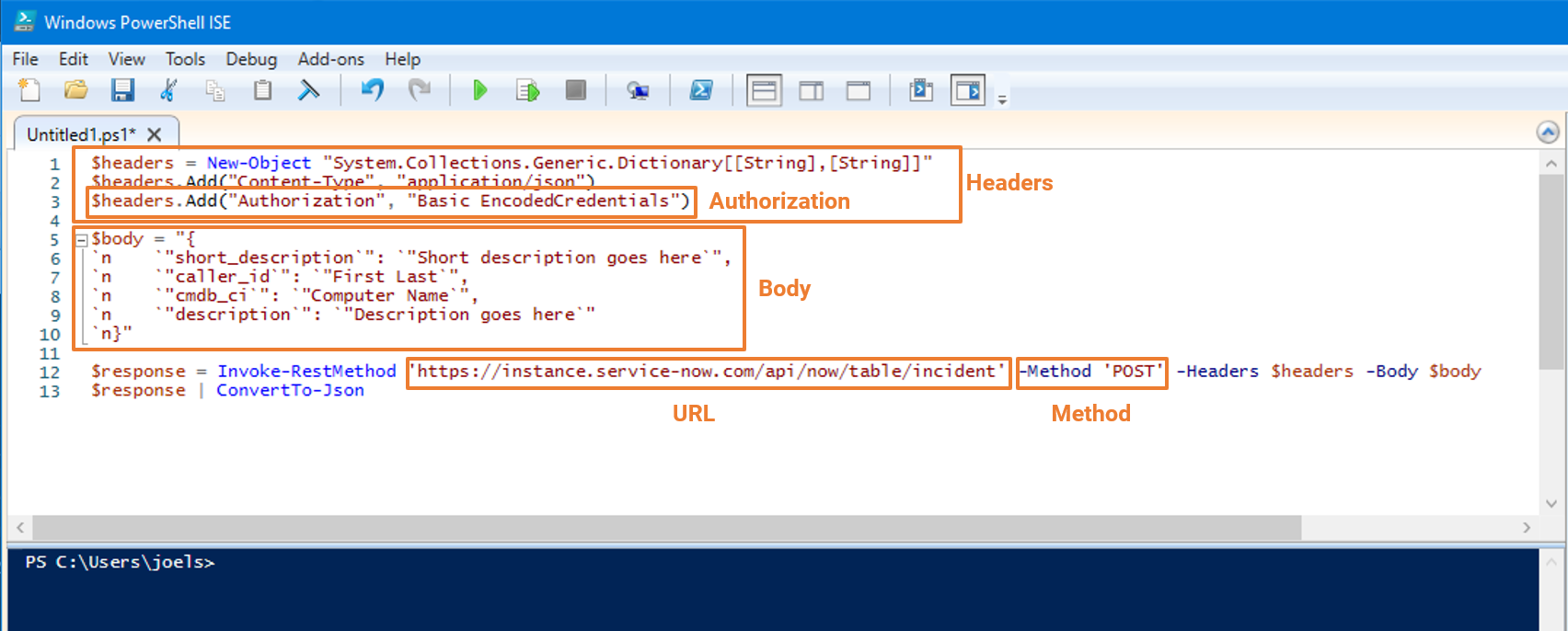Screen dimensions: 1568x631
Task: Open the Edit menu
Action: pos(74,59)
